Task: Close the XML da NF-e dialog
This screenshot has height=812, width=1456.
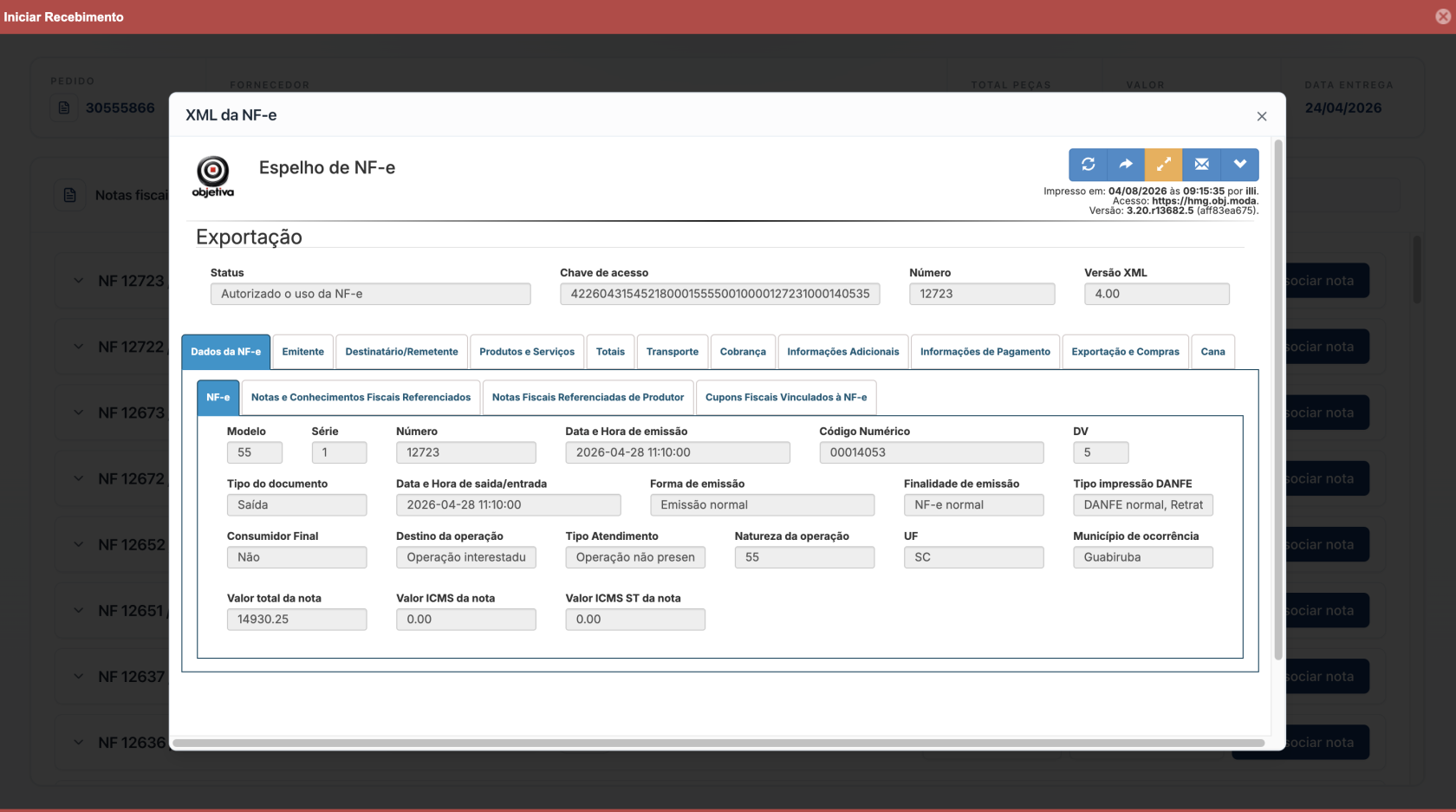Action: (1262, 116)
